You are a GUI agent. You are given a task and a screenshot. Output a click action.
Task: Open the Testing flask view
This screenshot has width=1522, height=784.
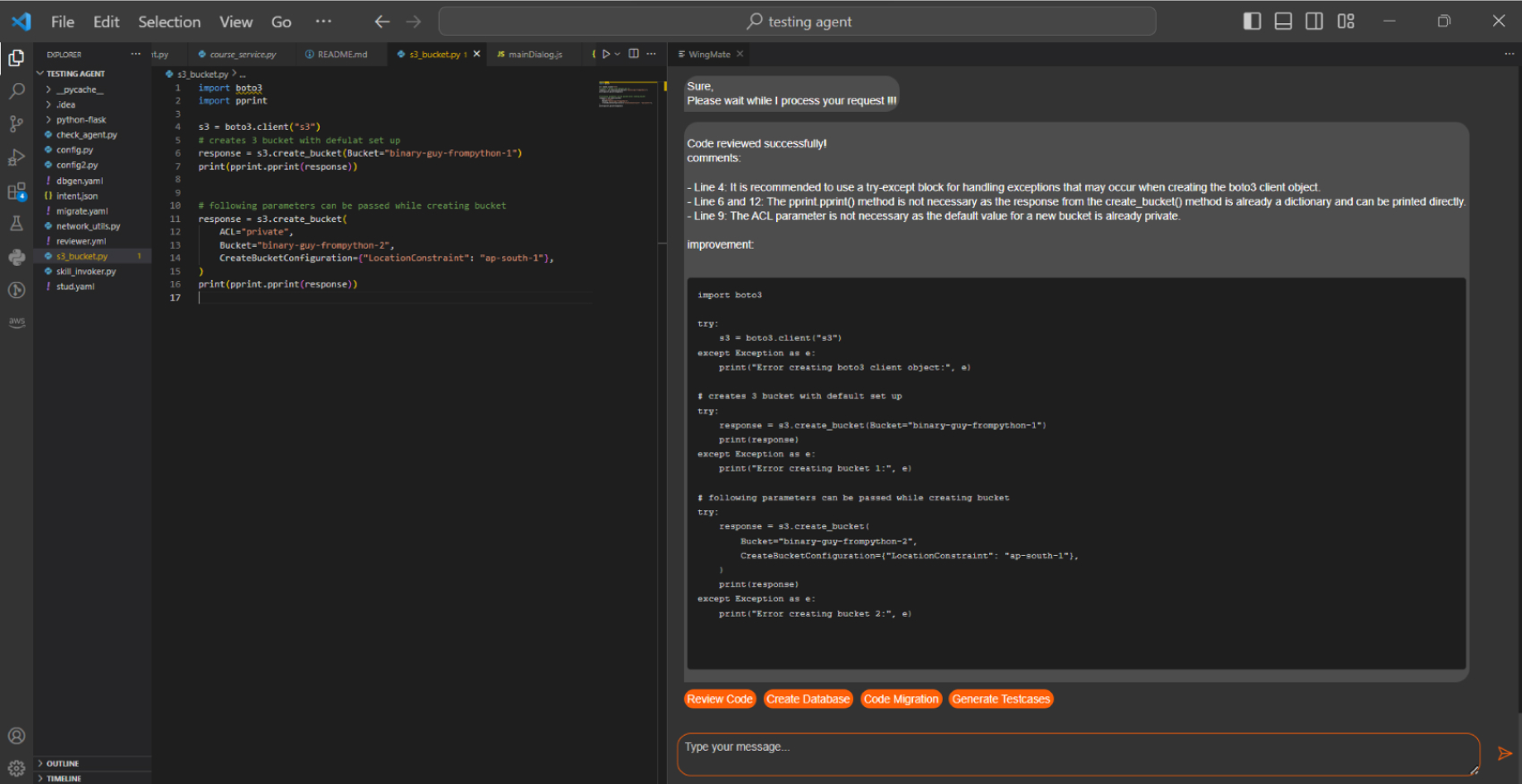coord(16,224)
